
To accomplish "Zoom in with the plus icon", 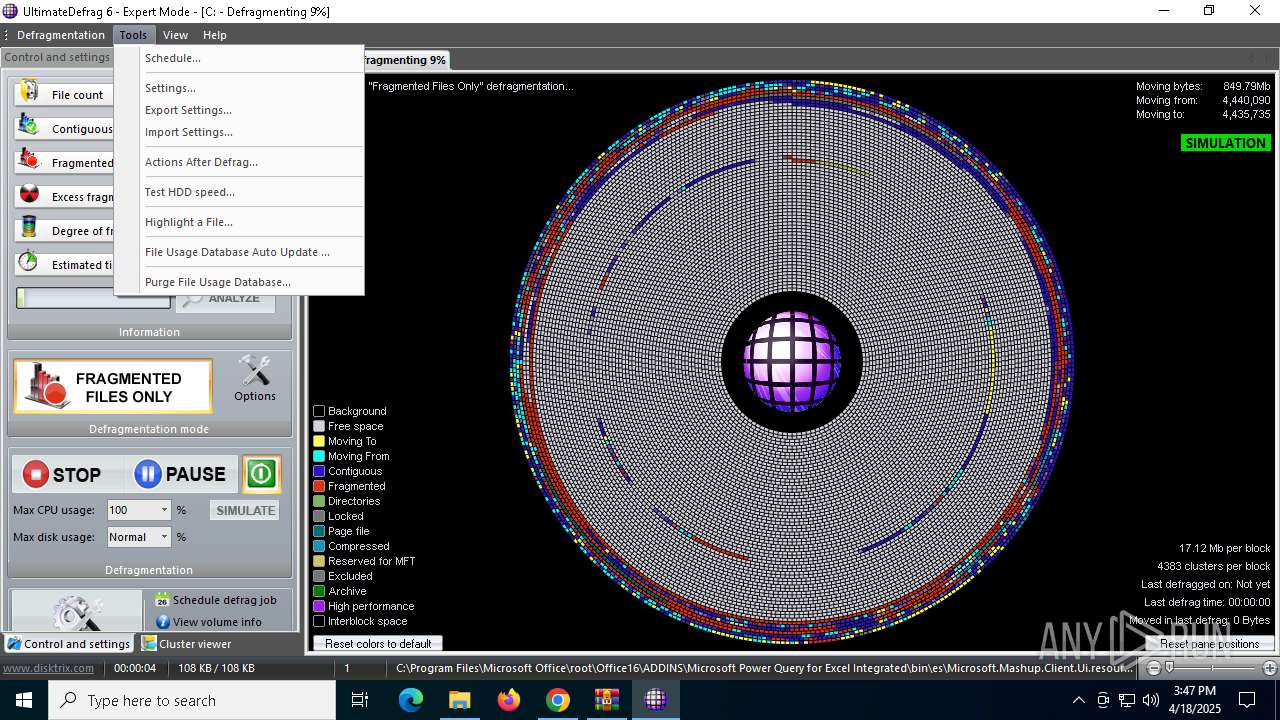I will (1270, 668).
